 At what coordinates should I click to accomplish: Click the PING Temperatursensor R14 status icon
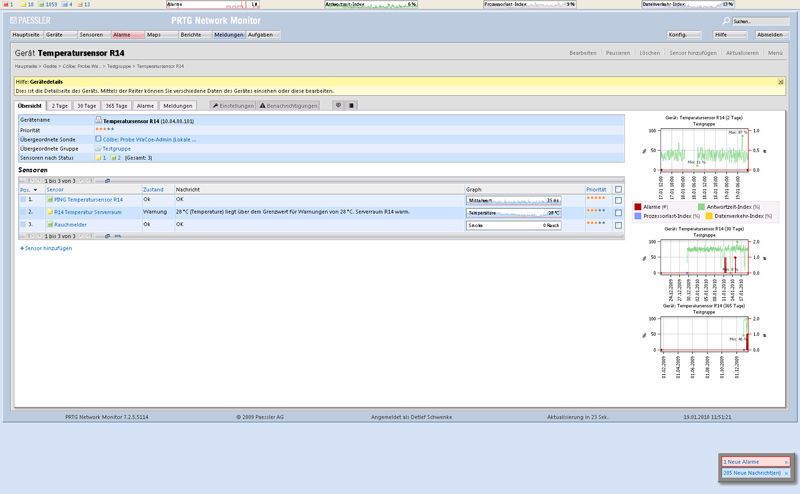coord(50,200)
